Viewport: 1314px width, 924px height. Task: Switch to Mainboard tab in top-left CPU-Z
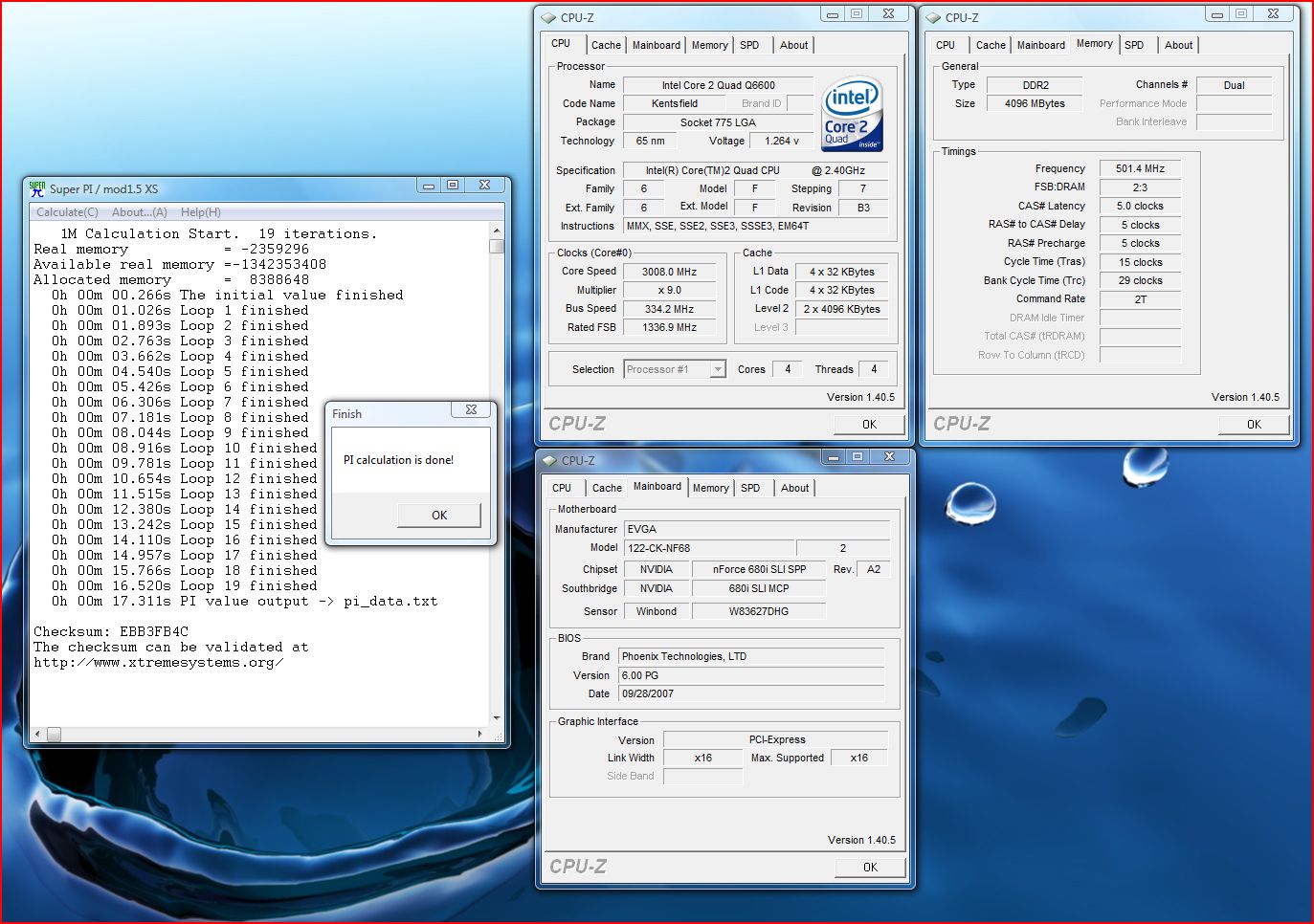click(657, 45)
